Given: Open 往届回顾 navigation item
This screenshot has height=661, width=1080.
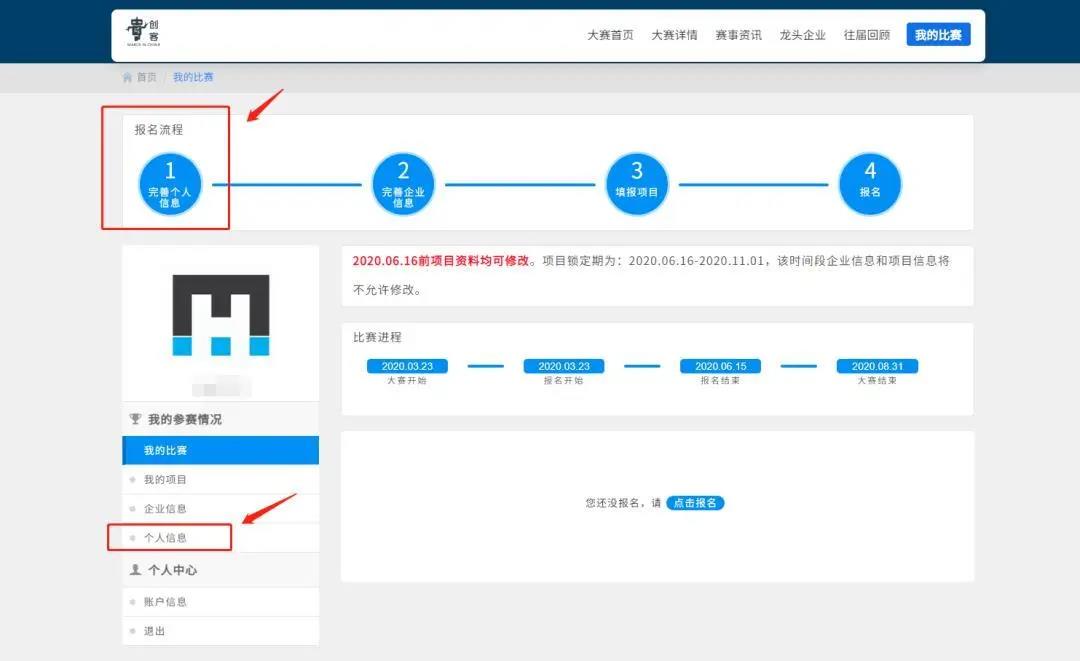Looking at the screenshot, I should click(866, 35).
